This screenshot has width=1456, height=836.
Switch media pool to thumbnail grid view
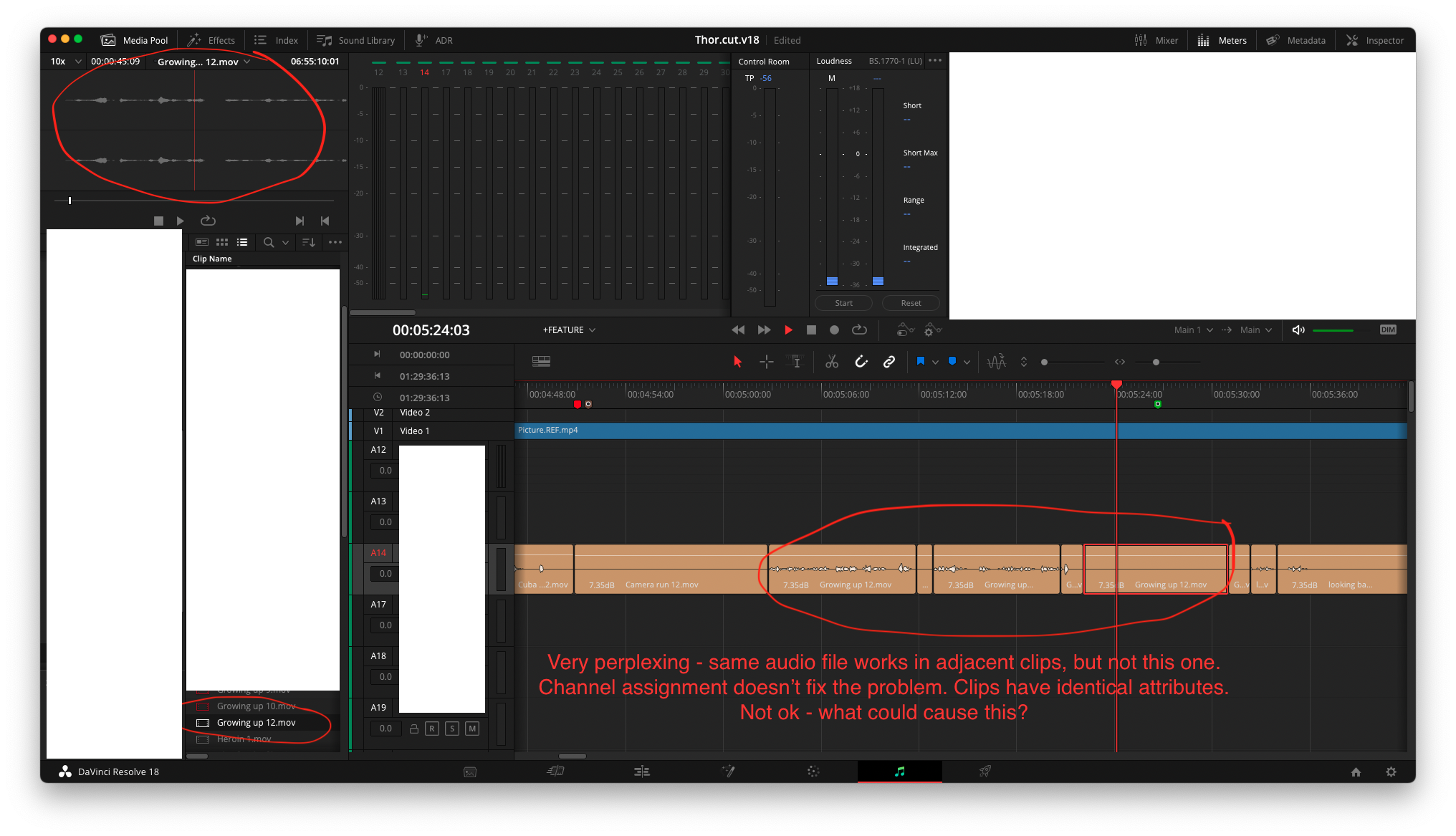[x=222, y=242]
